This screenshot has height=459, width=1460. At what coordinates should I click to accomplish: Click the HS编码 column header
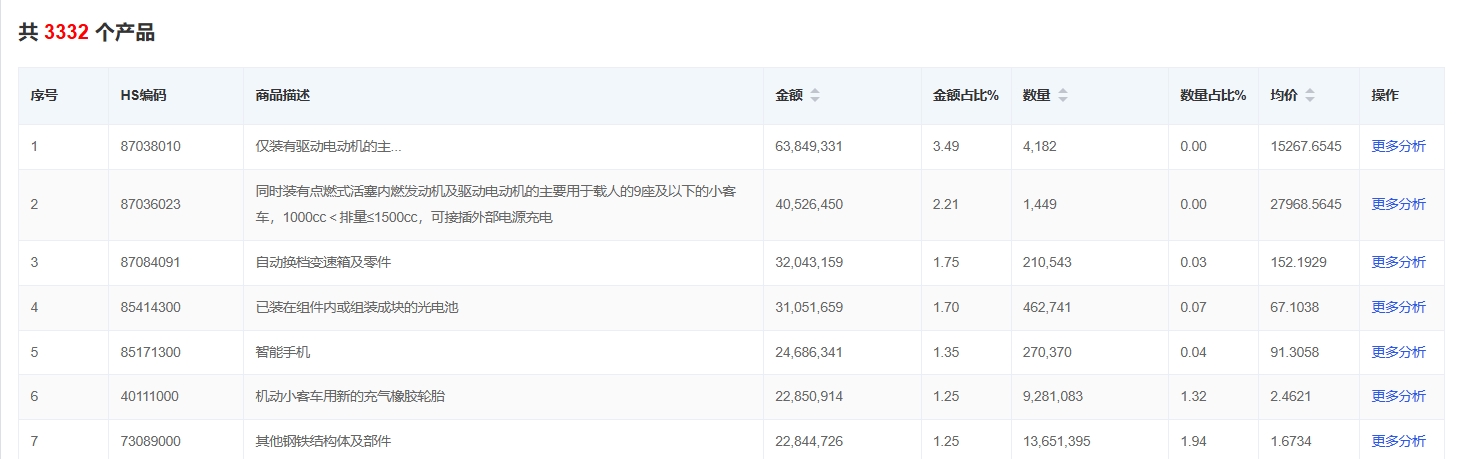(x=143, y=96)
